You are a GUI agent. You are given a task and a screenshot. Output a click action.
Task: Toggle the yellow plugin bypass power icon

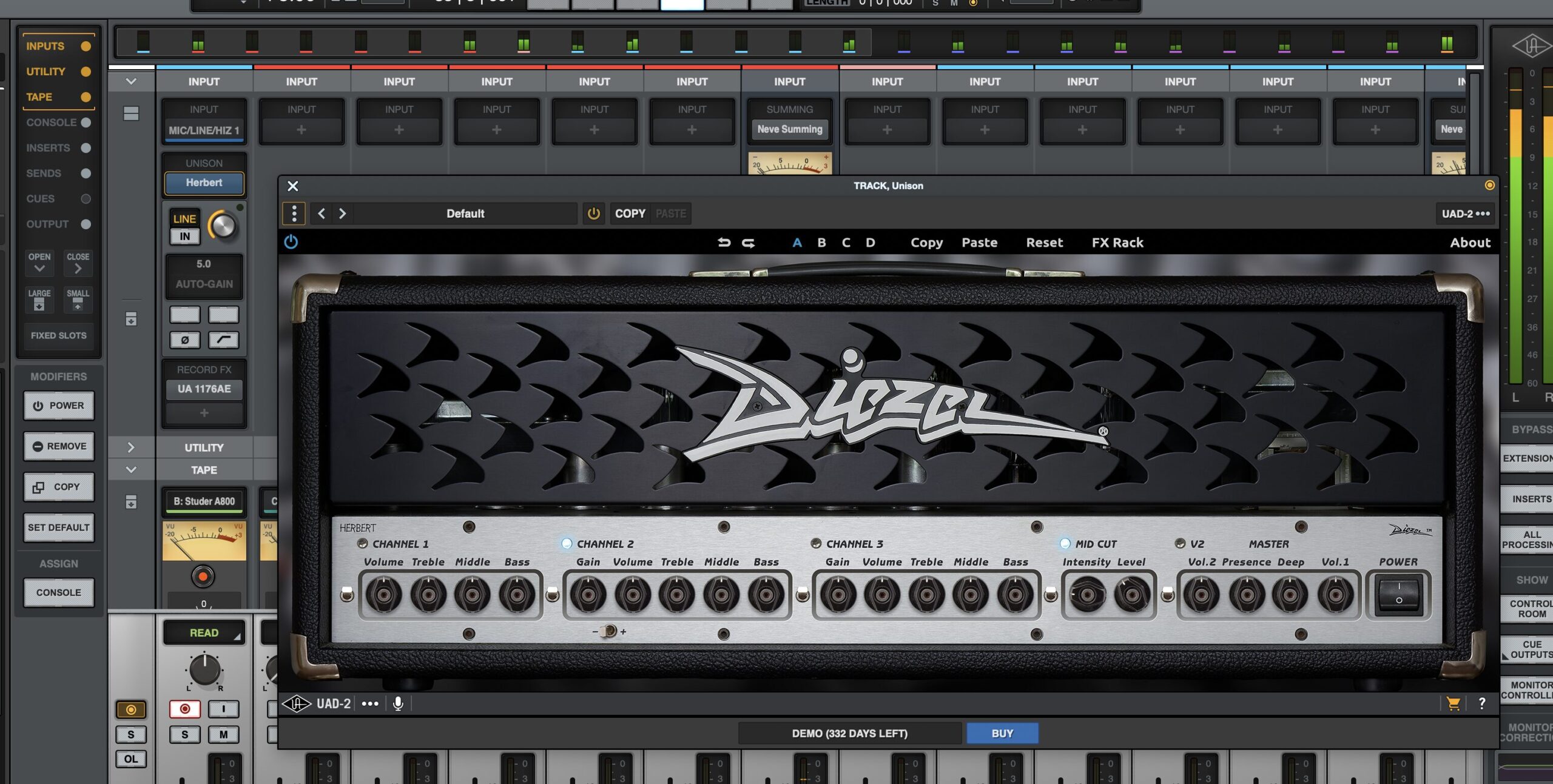tap(593, 213)
